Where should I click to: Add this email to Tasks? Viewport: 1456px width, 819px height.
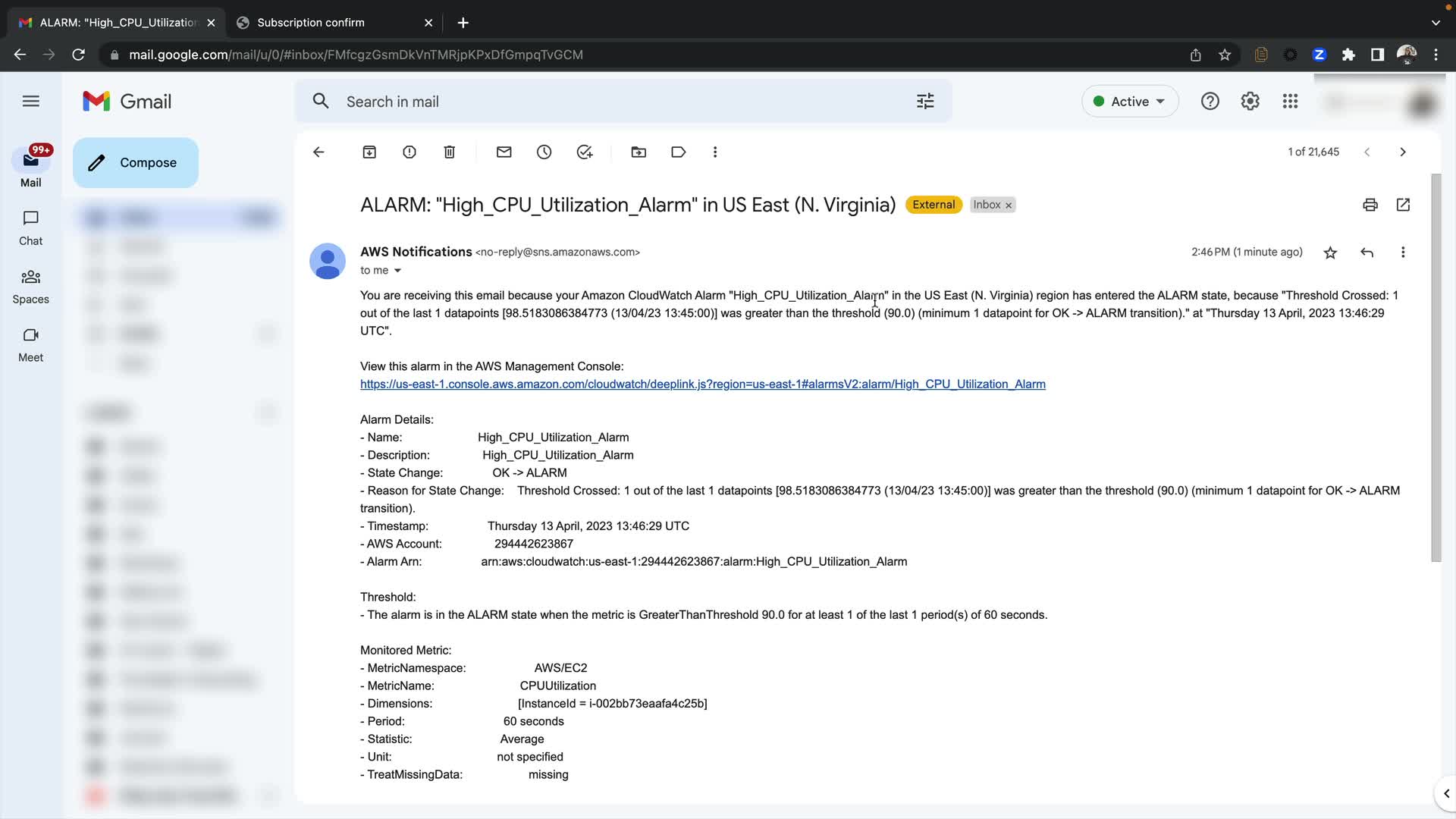click(x=585, y=152)
